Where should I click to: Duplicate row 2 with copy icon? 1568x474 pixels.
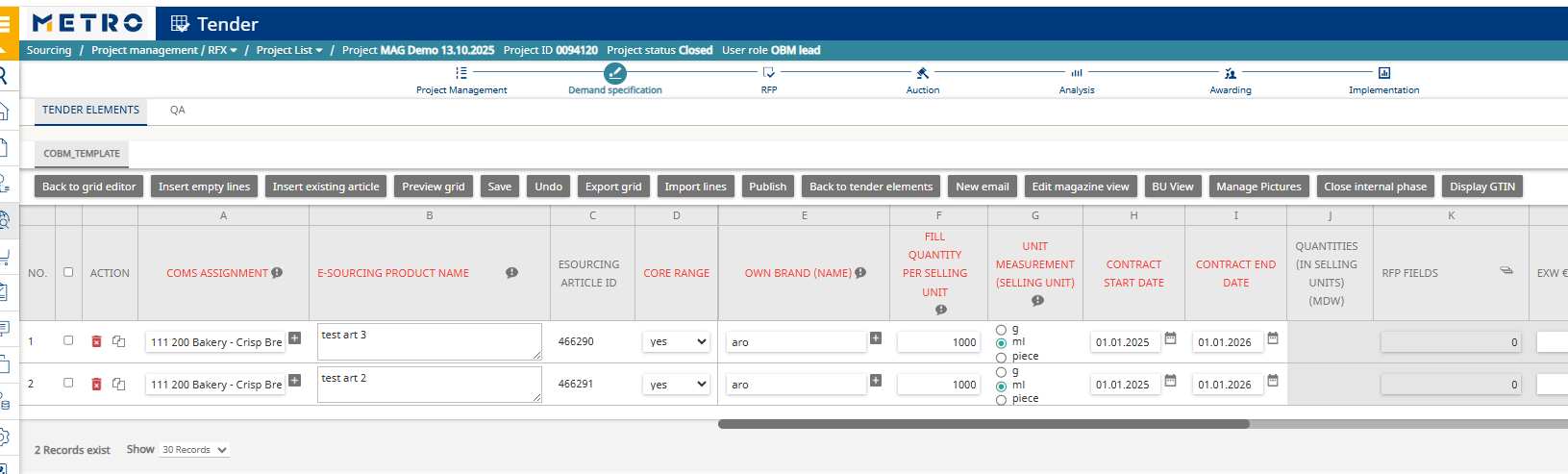(119, 384)
